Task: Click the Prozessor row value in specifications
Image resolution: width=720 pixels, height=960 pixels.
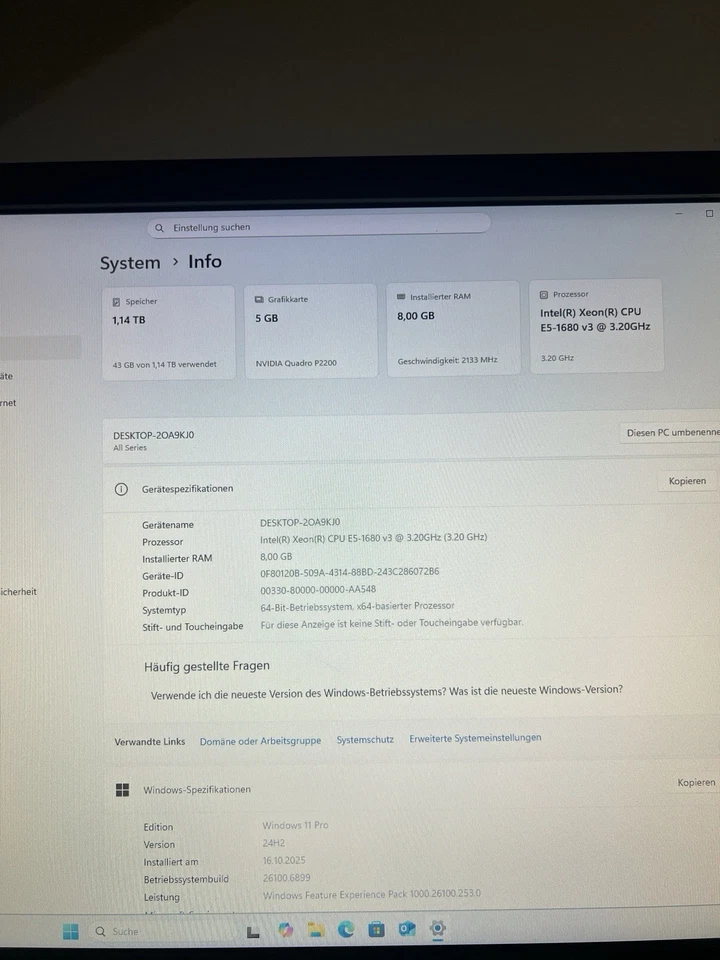Action: 373,538
